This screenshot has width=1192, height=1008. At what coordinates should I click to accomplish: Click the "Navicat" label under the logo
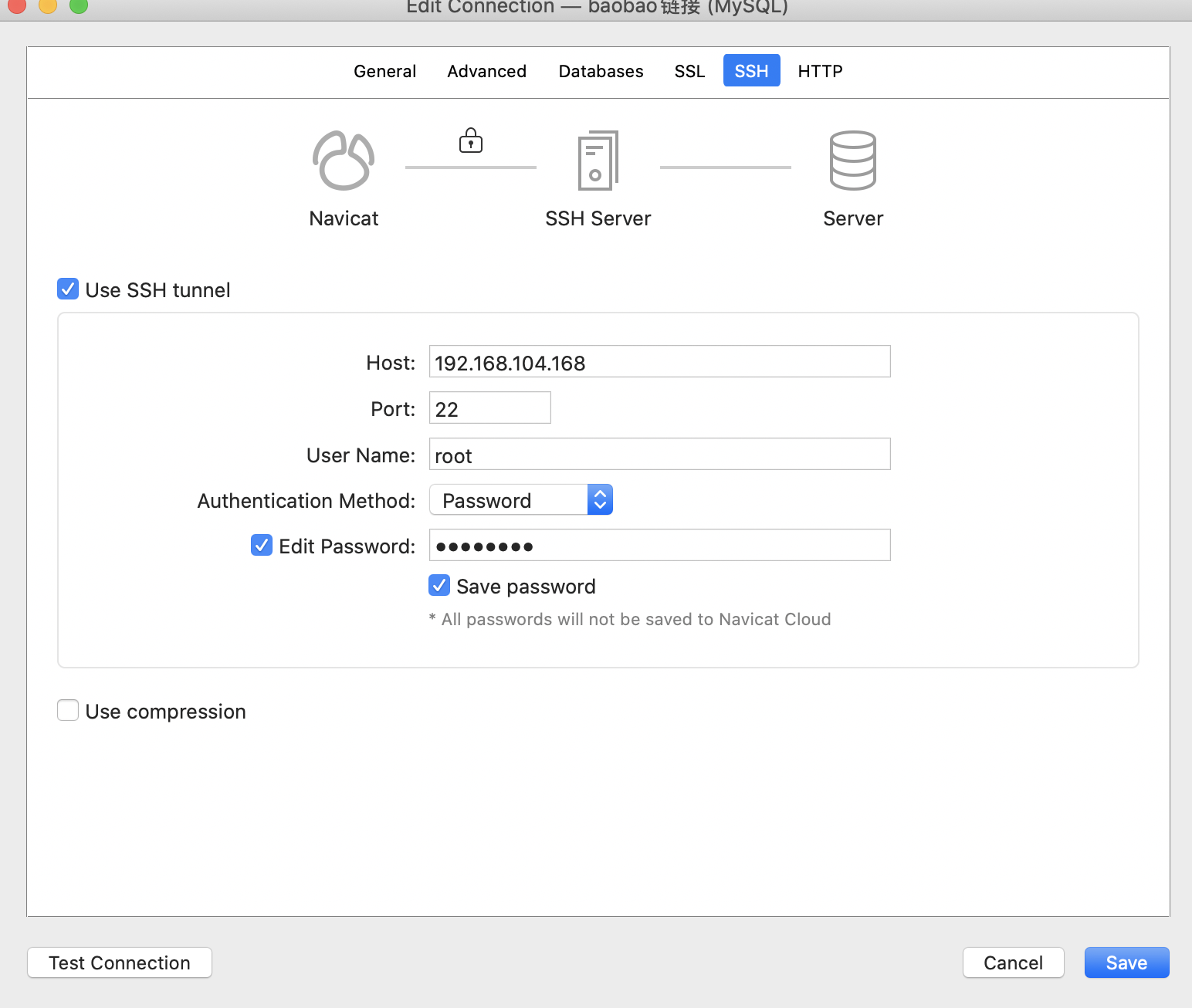(x=344, y=218)
